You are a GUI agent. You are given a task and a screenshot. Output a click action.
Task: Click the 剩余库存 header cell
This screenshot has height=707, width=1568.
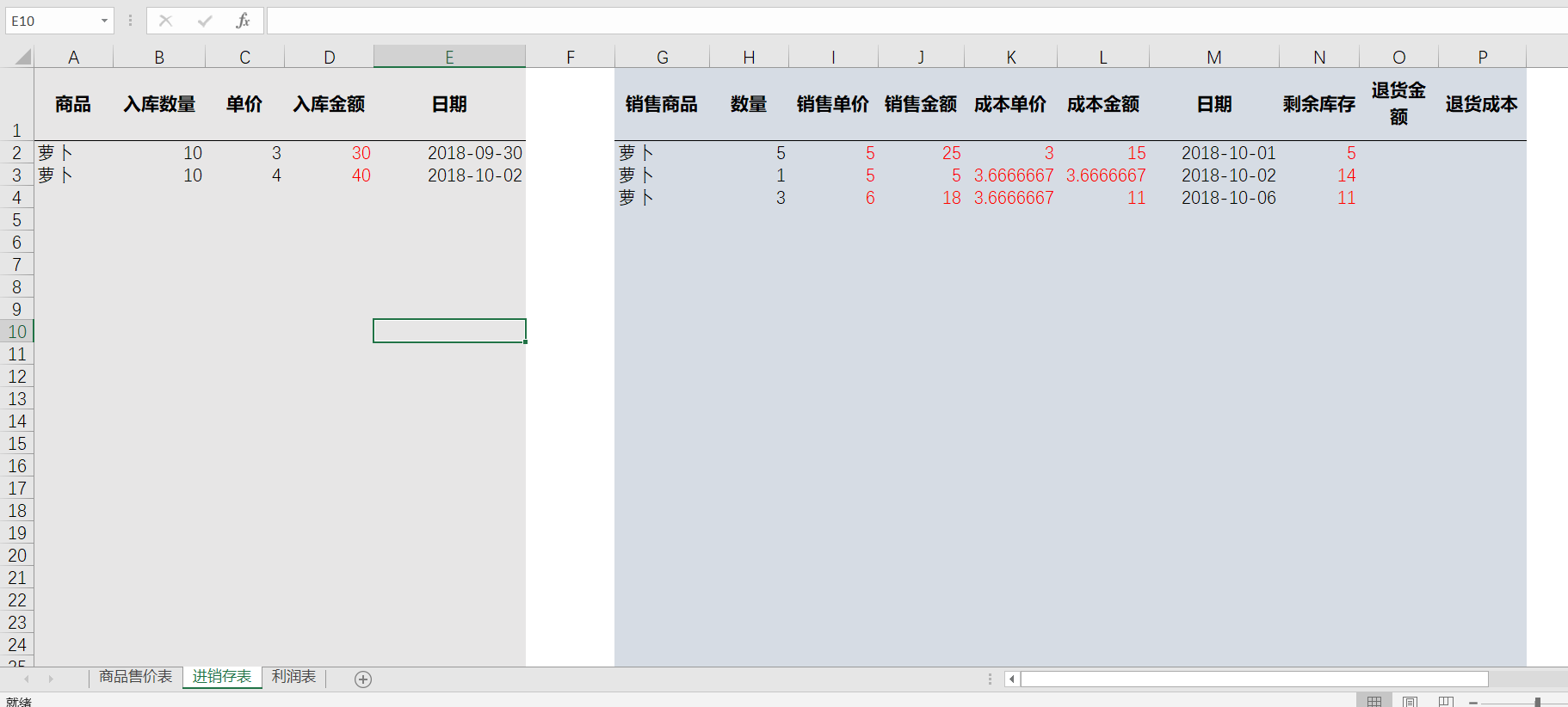(x=1319, y=104)
